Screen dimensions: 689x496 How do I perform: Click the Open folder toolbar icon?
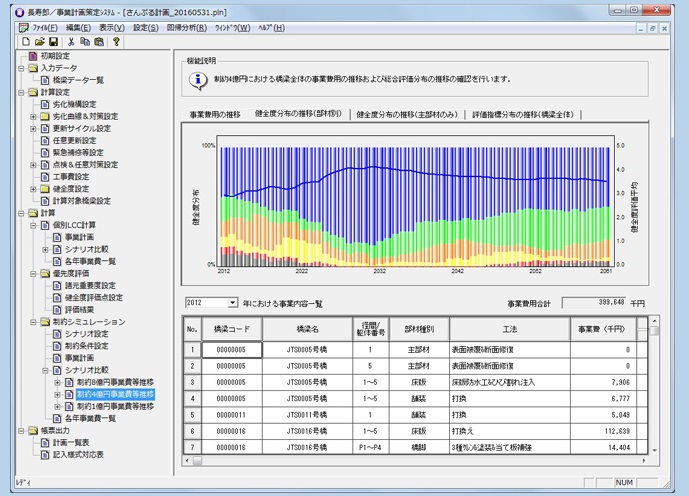[x=40, y=42]
